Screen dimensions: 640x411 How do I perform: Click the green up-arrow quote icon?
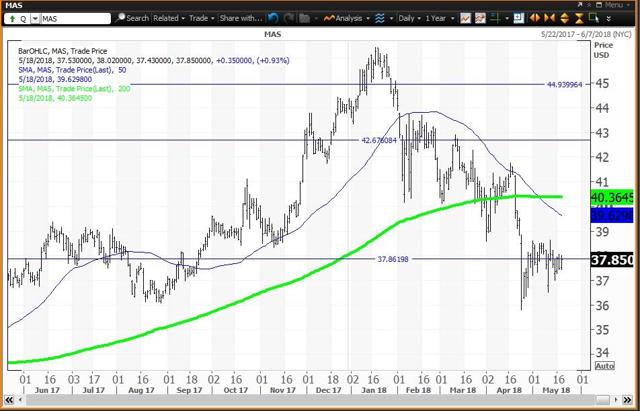[12, 19]
